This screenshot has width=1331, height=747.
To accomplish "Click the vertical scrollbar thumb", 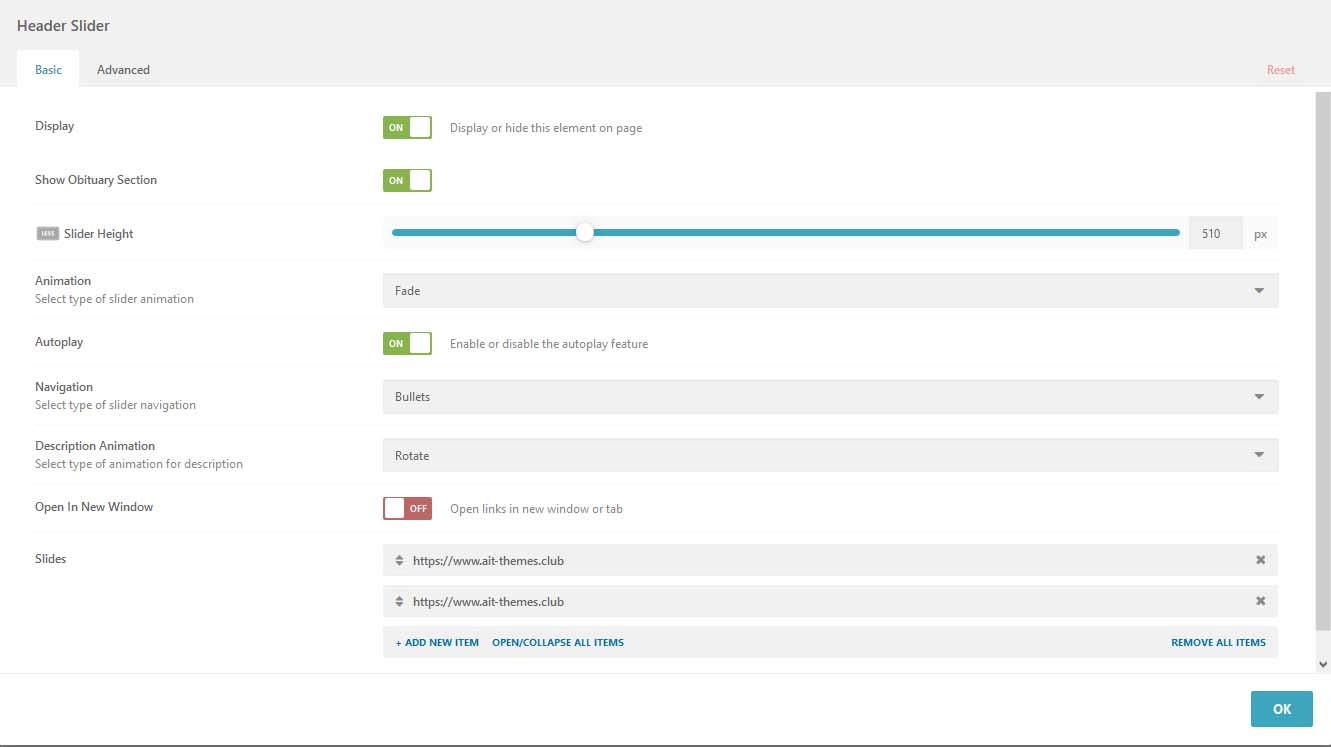I will (1323, 360).
